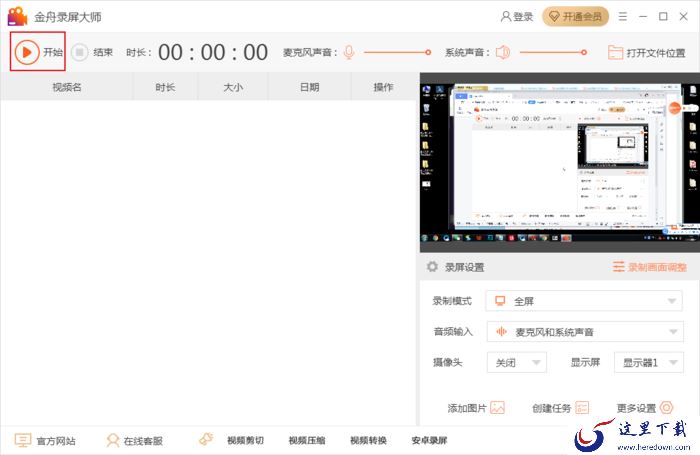Click the 操作 column header

coord(383,87)
